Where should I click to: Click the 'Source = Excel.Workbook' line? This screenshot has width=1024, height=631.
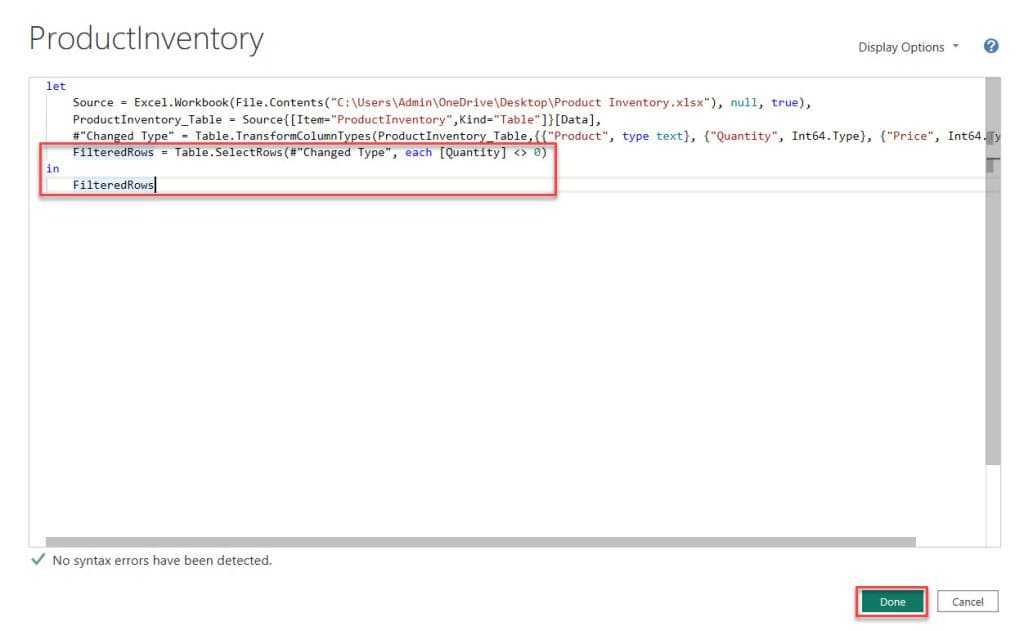coord(441,103)
